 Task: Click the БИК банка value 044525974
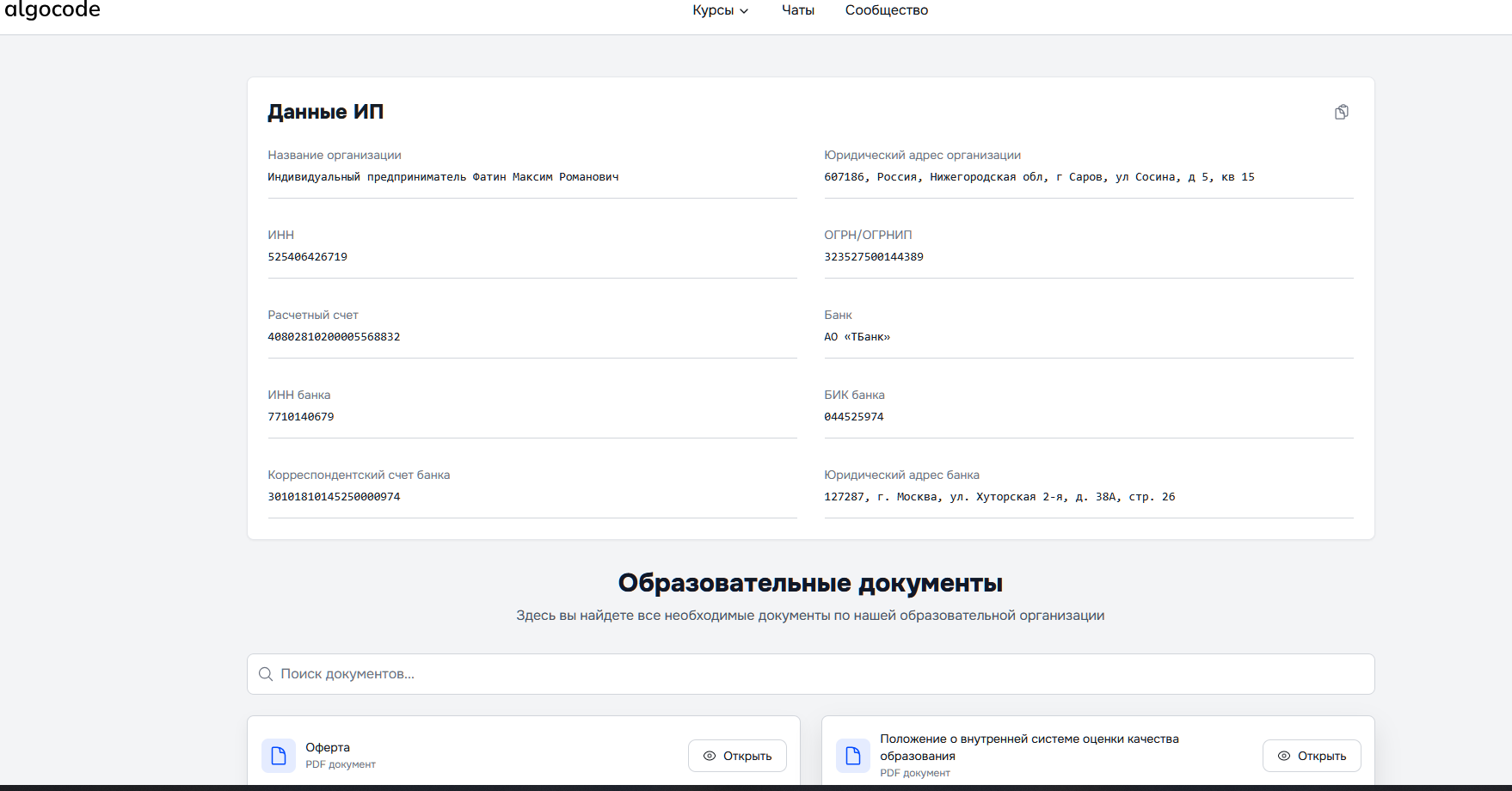853,417
